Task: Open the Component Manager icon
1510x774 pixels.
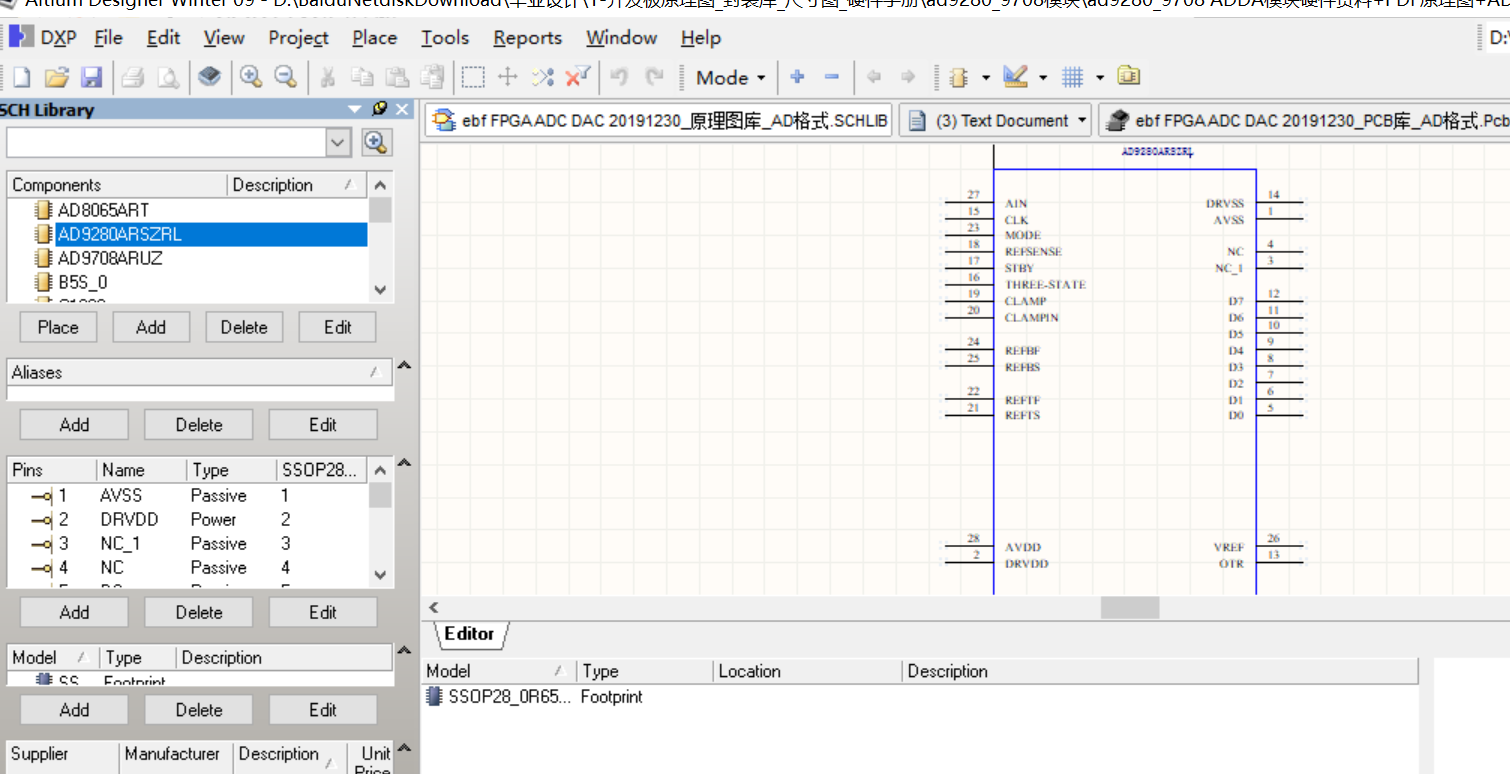Action: [1129, 77]
